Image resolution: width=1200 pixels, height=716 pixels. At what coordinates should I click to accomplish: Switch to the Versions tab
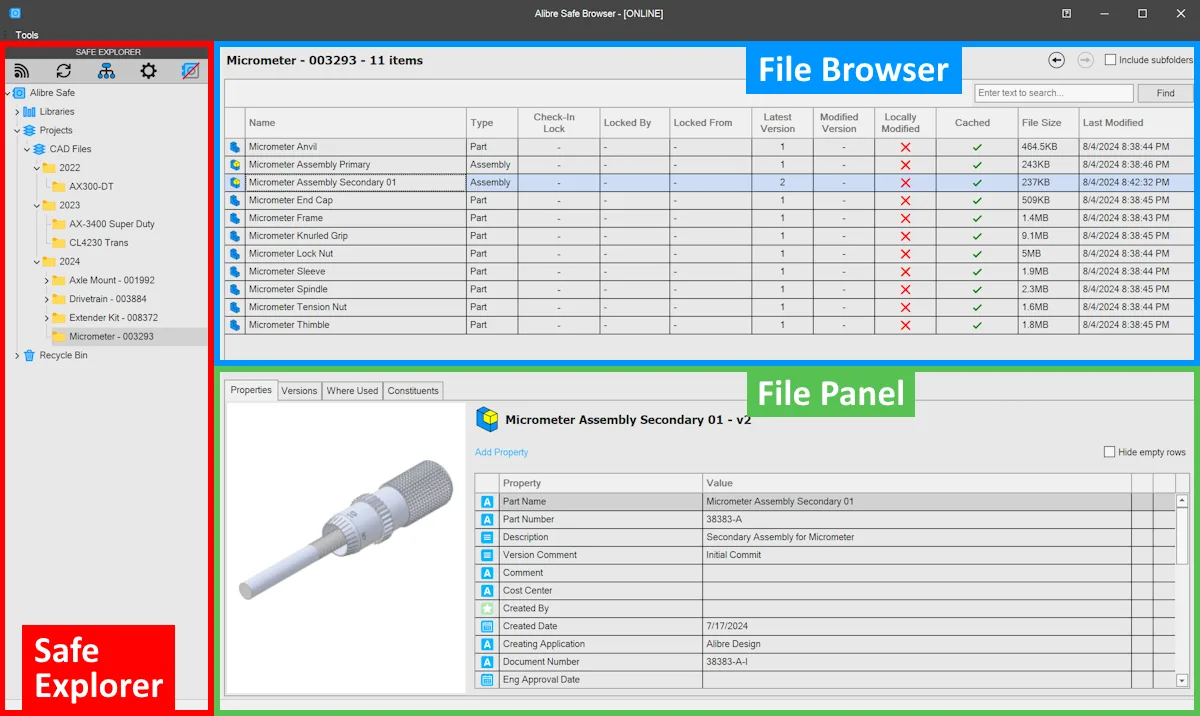point(299,391)
